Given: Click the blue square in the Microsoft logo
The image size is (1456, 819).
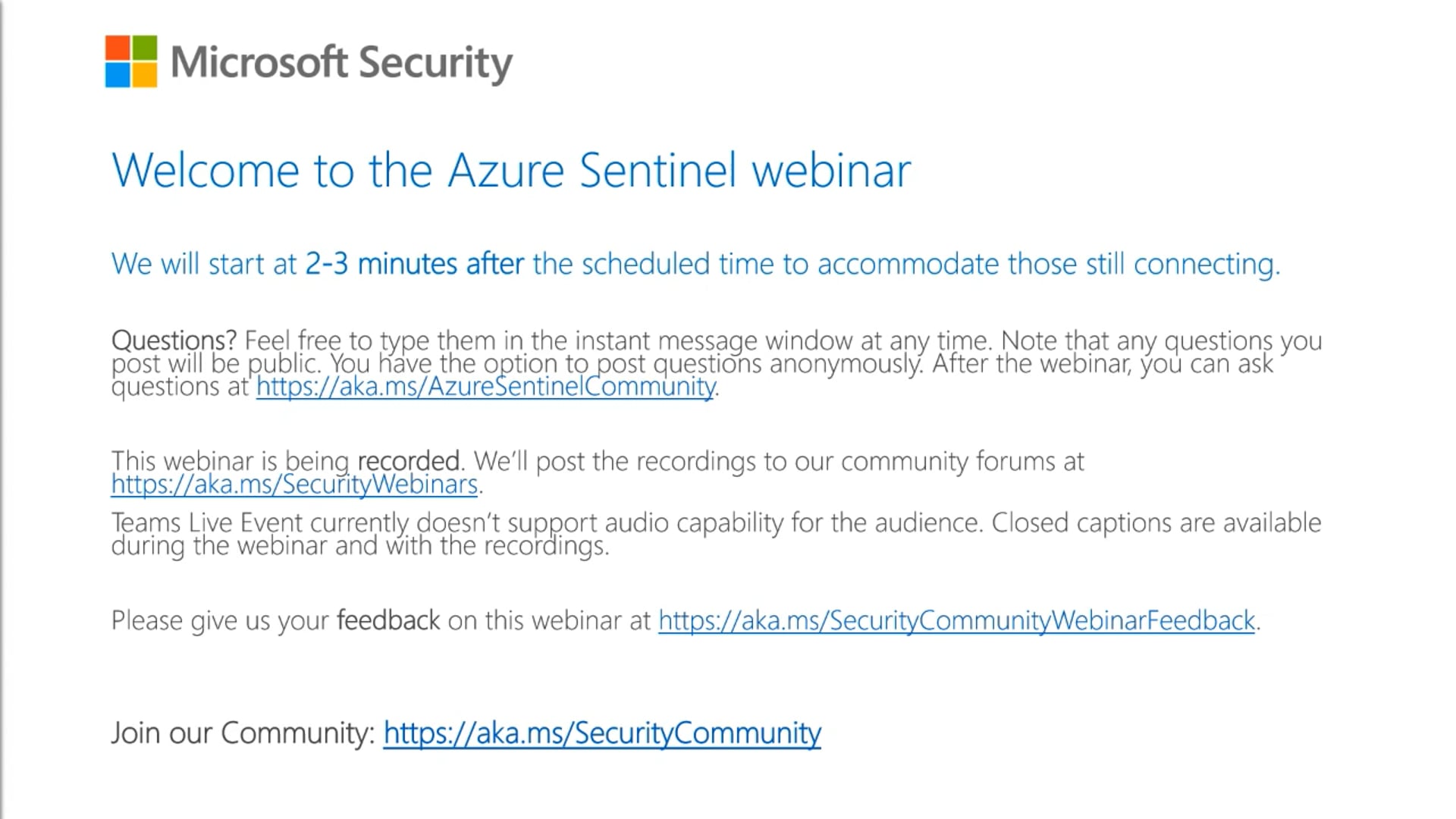Looking at the screenshot, I should pyautogui.click(x=118, y=75).
